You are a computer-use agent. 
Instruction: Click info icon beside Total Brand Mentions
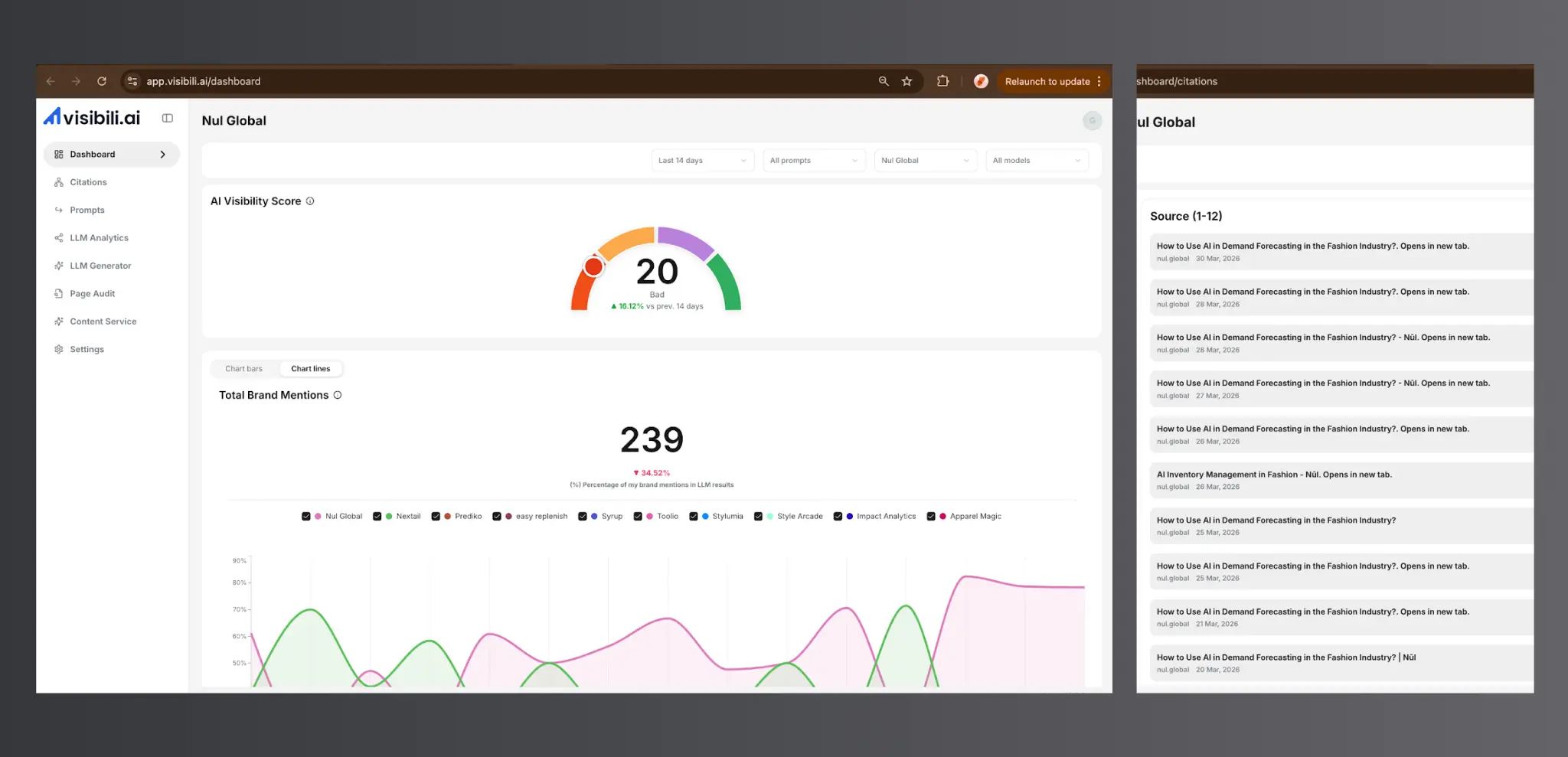click(338, 395)
